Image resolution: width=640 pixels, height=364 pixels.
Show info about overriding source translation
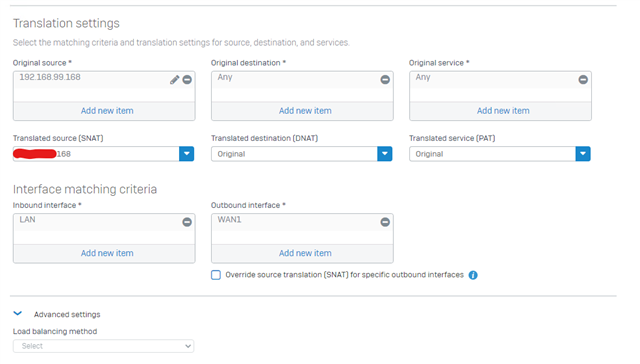pyautogui.click(x=473, y=275)
